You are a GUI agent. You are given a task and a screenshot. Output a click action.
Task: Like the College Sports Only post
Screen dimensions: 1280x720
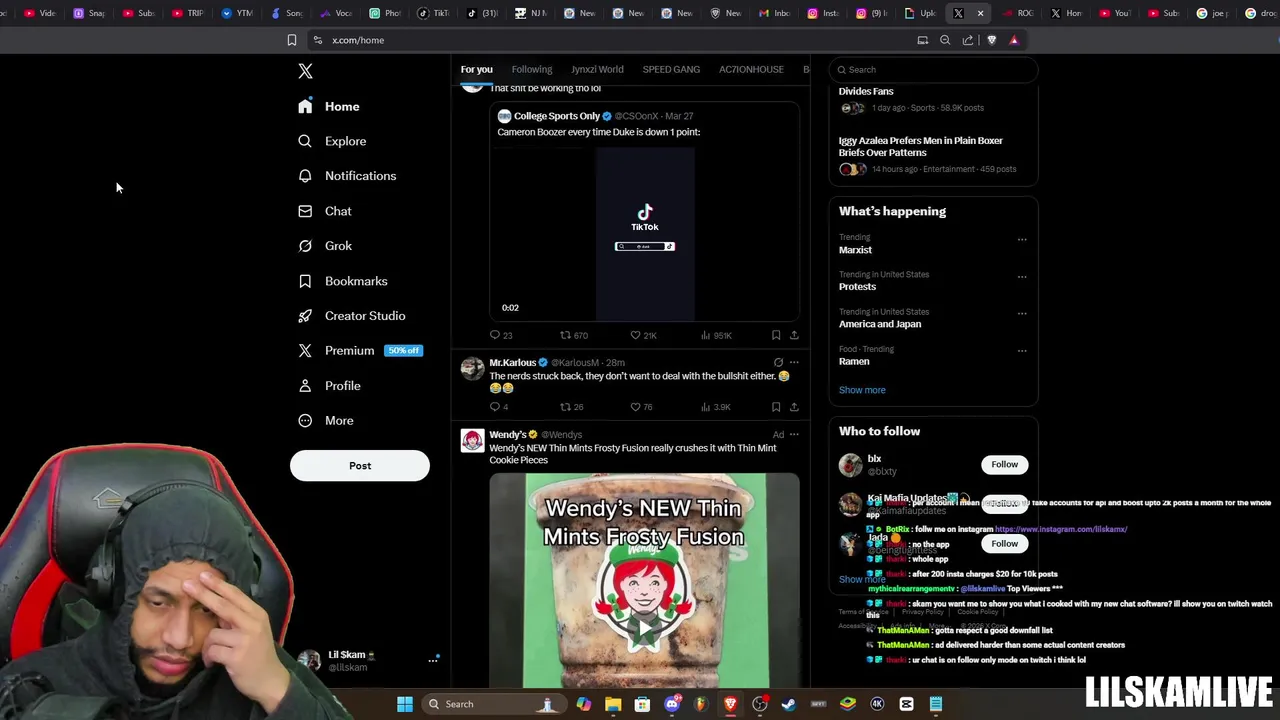[643, 335]
